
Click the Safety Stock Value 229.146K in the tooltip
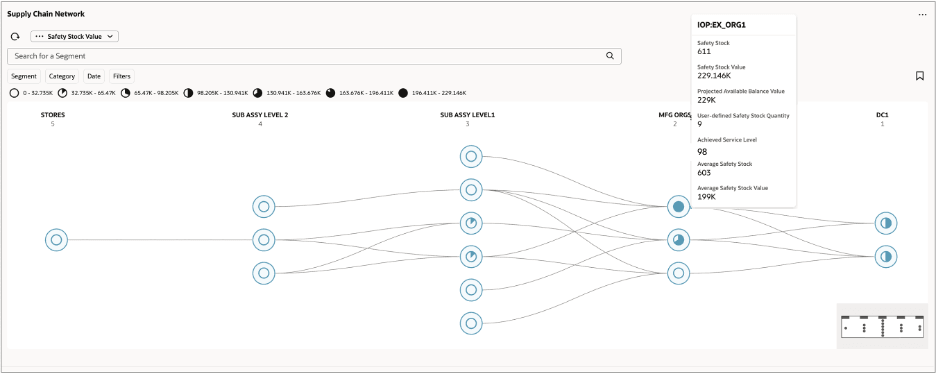713,75
